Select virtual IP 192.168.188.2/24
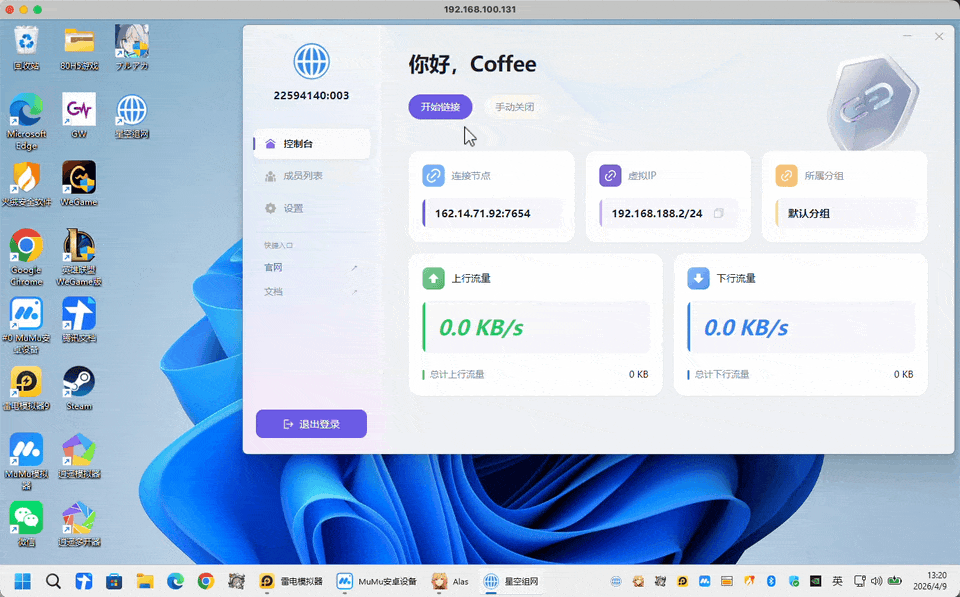The height and width of the screenshot is (597, 960). (657, 214)
